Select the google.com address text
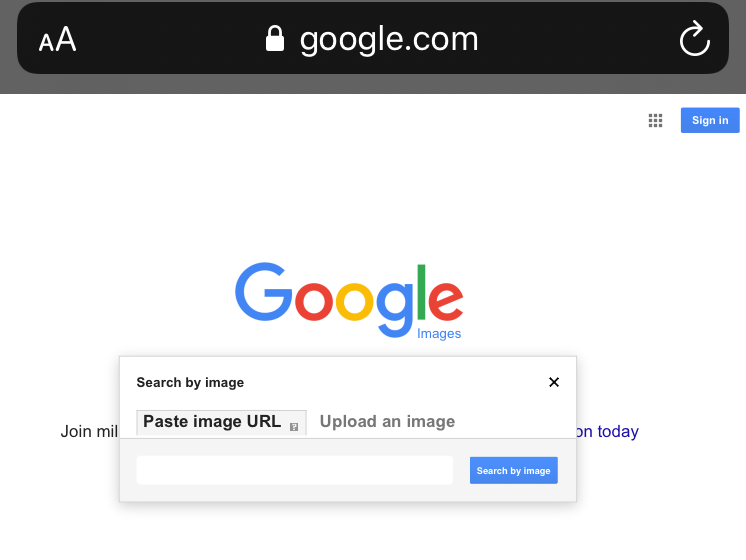This screenshot has height=560, width=746. coord(389,40)
